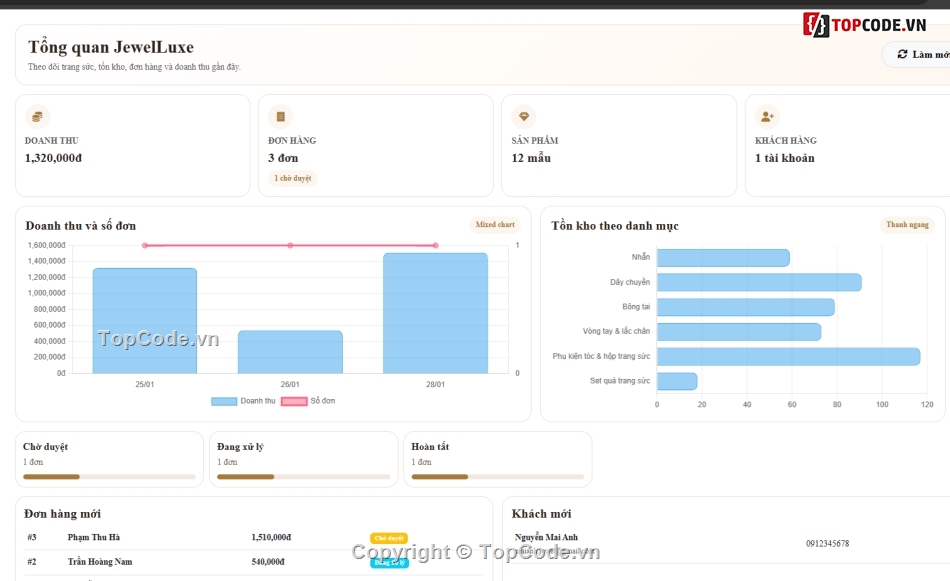Click the '12 mẫu' product count
Viewport: 950px width, 581px height.
[x=531, y=158]
